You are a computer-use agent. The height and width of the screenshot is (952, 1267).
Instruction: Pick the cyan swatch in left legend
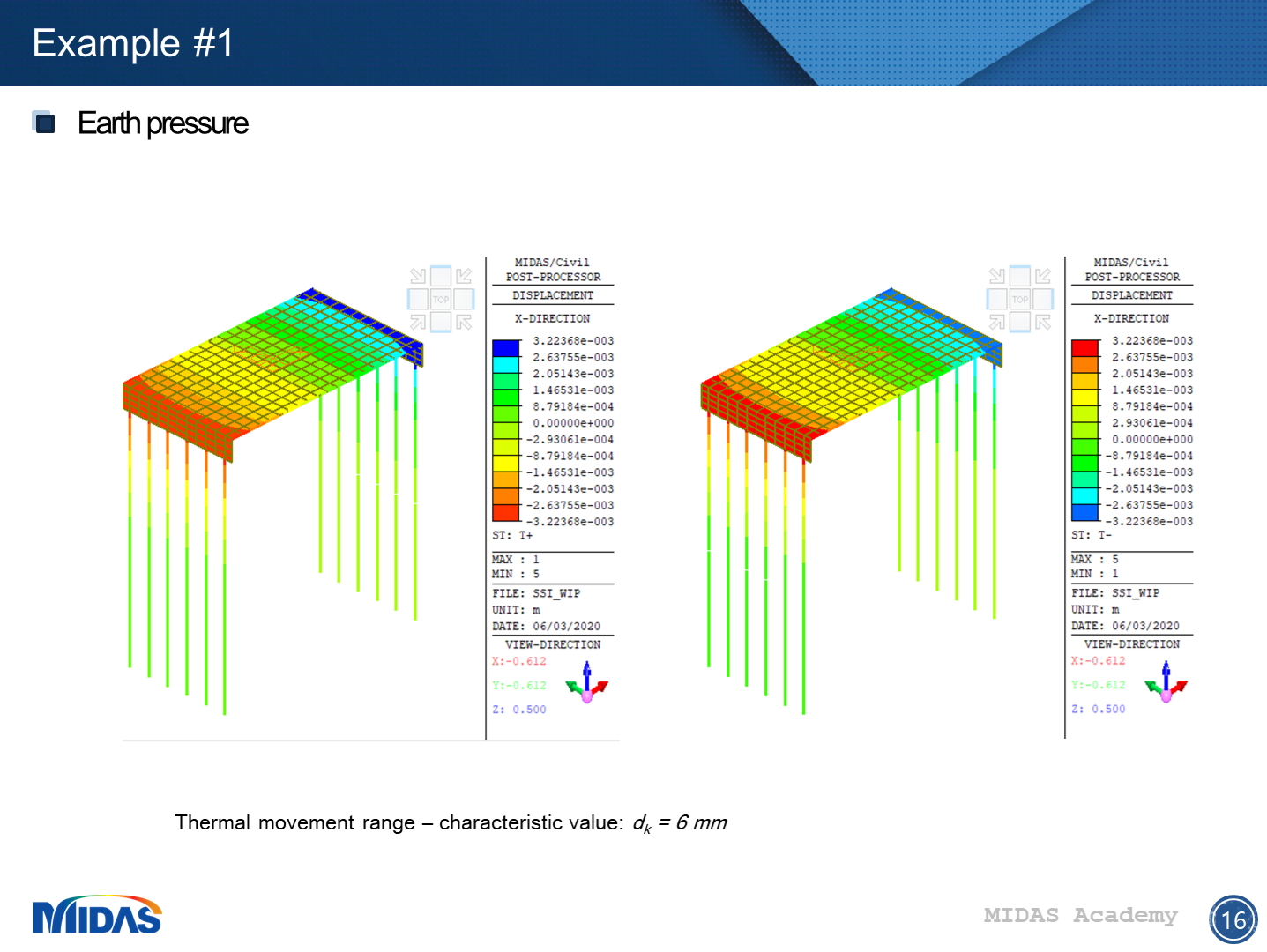click(x=505, y=364)
